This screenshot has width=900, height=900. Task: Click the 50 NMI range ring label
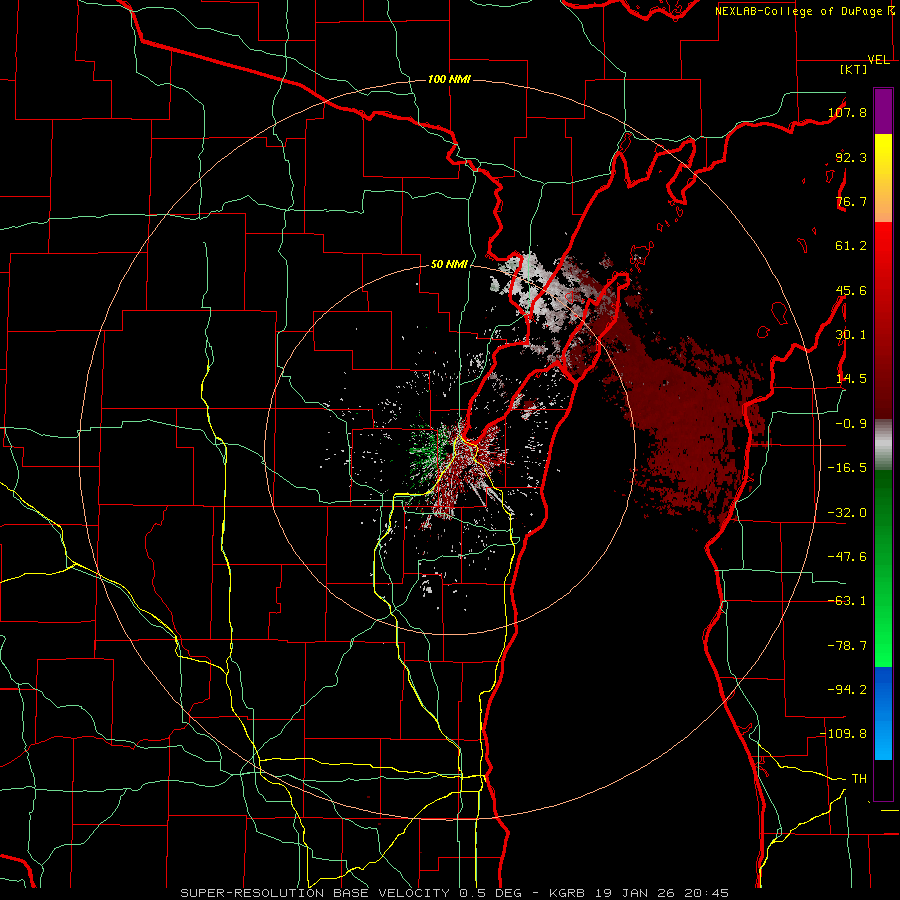pos(449,264)
